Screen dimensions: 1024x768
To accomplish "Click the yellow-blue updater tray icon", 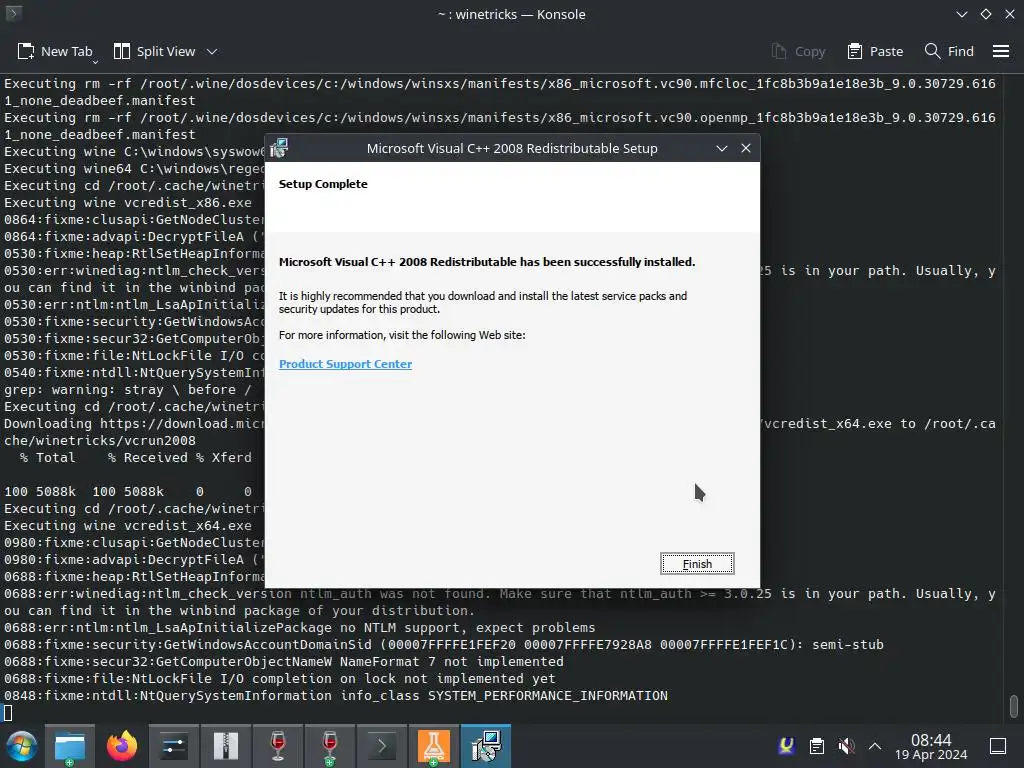I will click(787, 745).
